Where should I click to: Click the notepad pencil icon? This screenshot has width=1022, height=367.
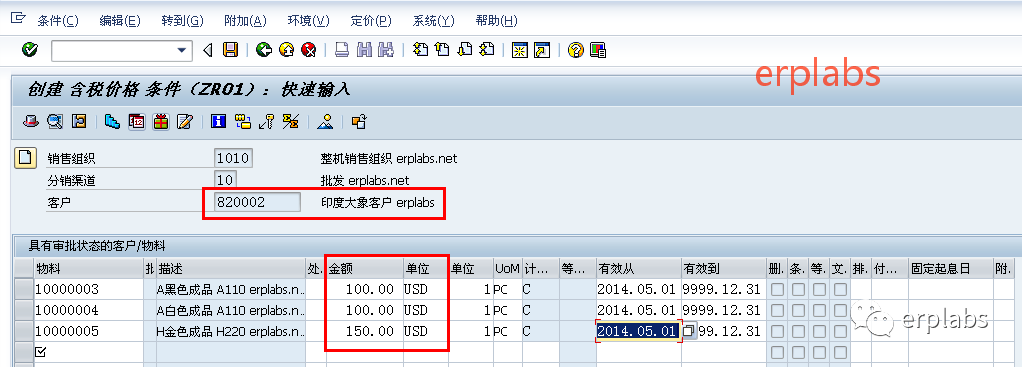point(185,121)
